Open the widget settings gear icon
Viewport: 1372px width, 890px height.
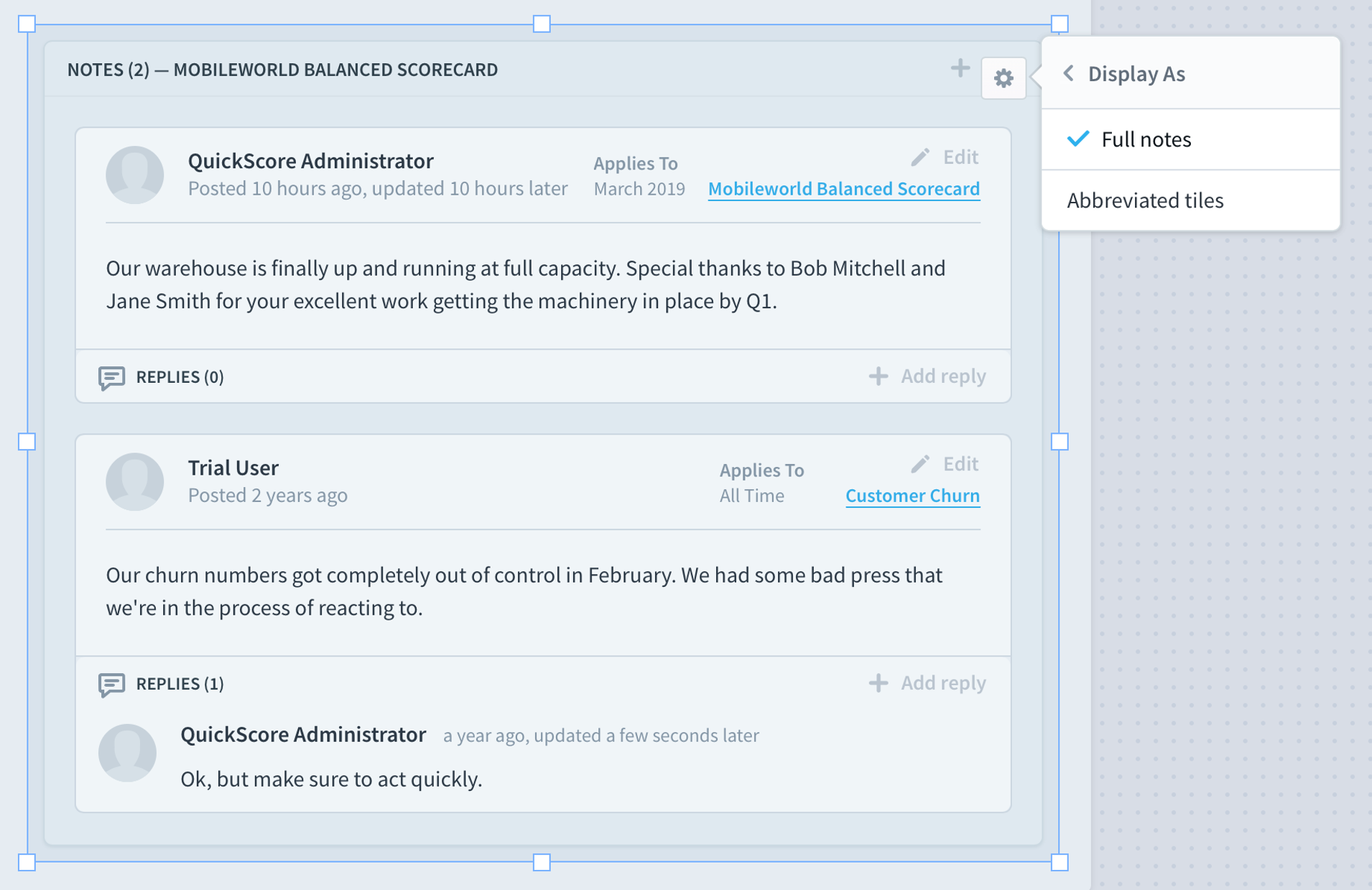click(1003, 78)
